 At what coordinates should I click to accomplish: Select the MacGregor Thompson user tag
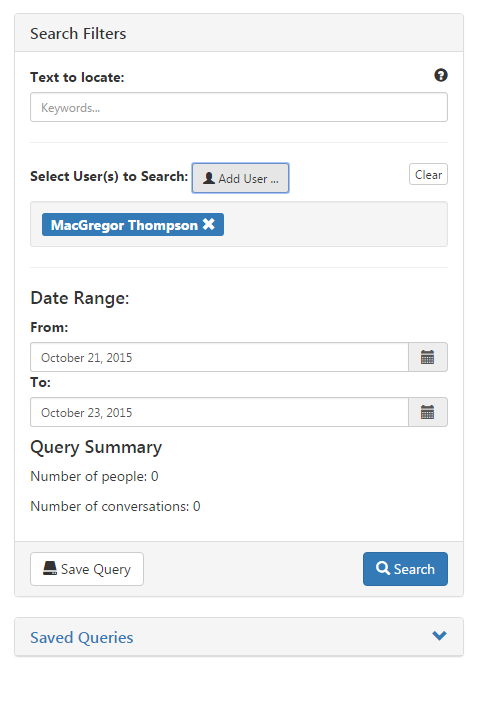[x=133, y=224]
